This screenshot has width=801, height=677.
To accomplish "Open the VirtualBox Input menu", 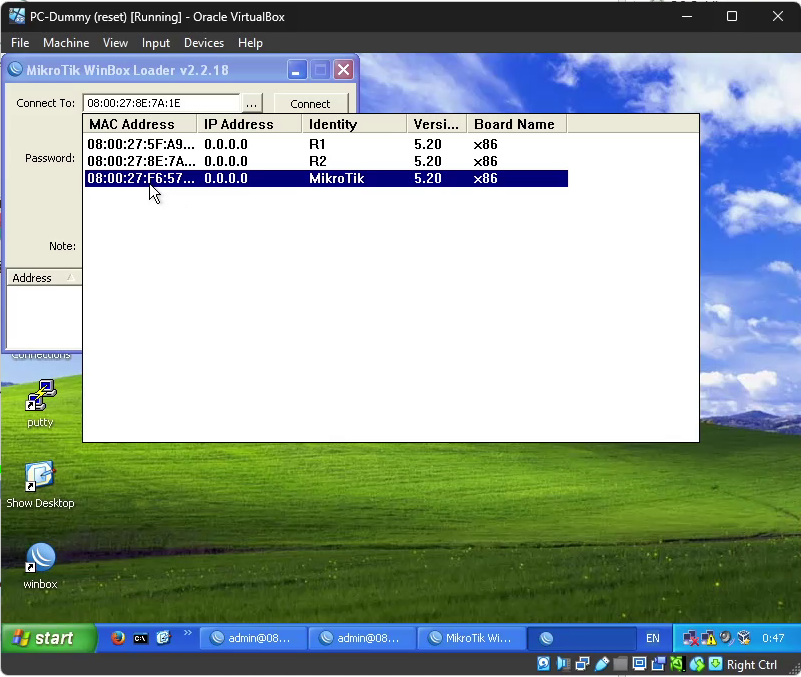I will [x=155, y=43].
